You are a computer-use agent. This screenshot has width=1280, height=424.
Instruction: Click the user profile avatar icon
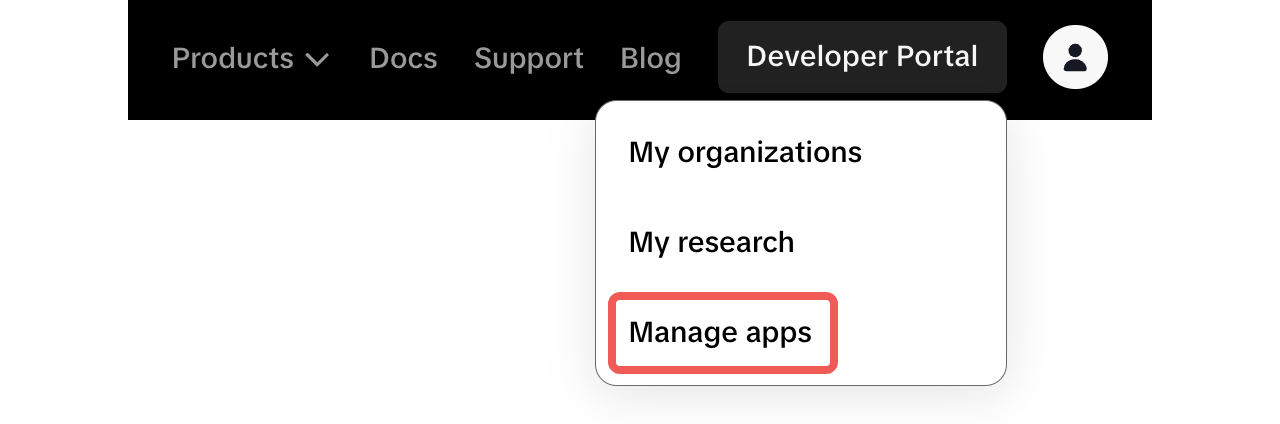coord(1075,57)
